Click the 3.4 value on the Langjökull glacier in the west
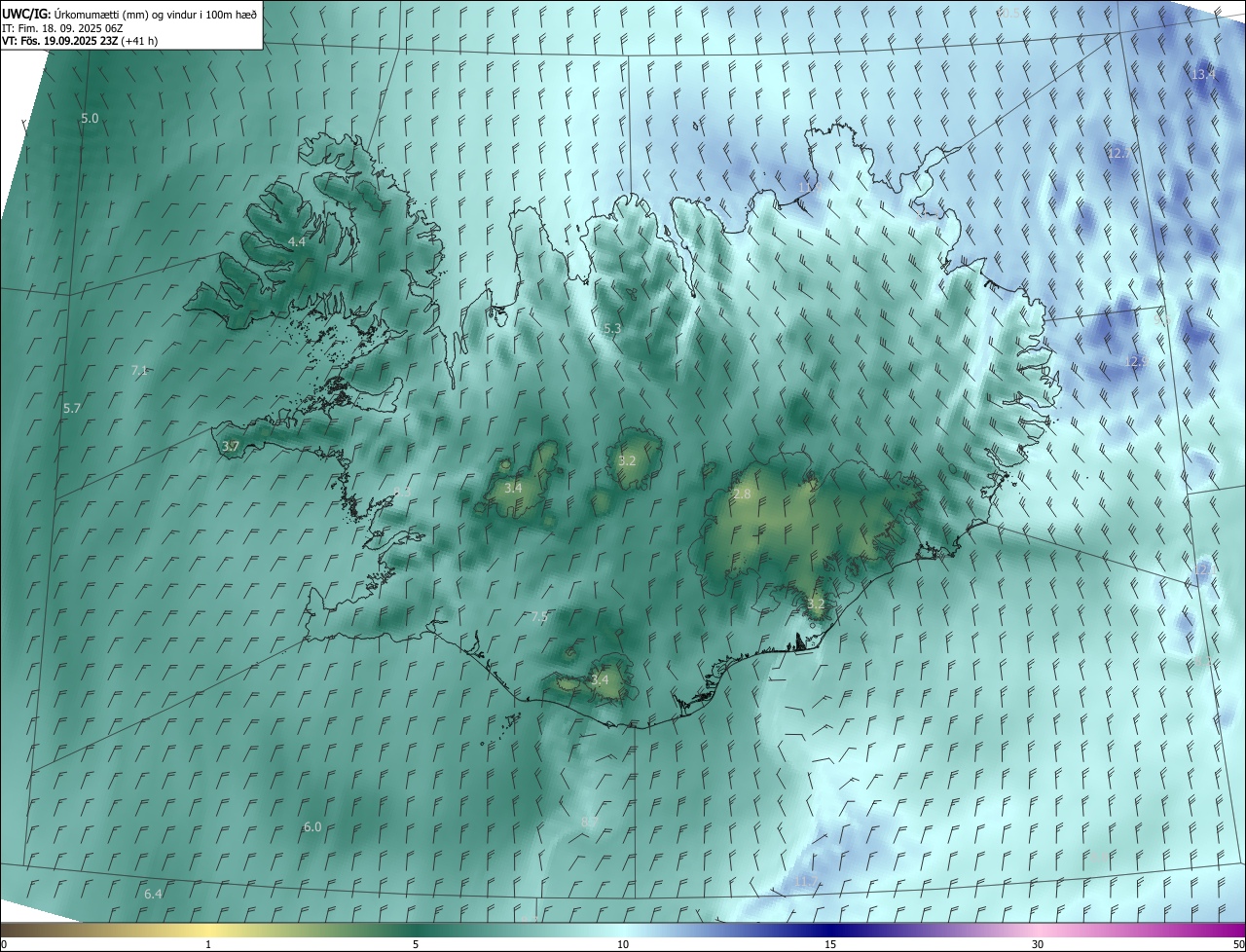This screenshot has height=952, width=1246. [x=513, y=487]
